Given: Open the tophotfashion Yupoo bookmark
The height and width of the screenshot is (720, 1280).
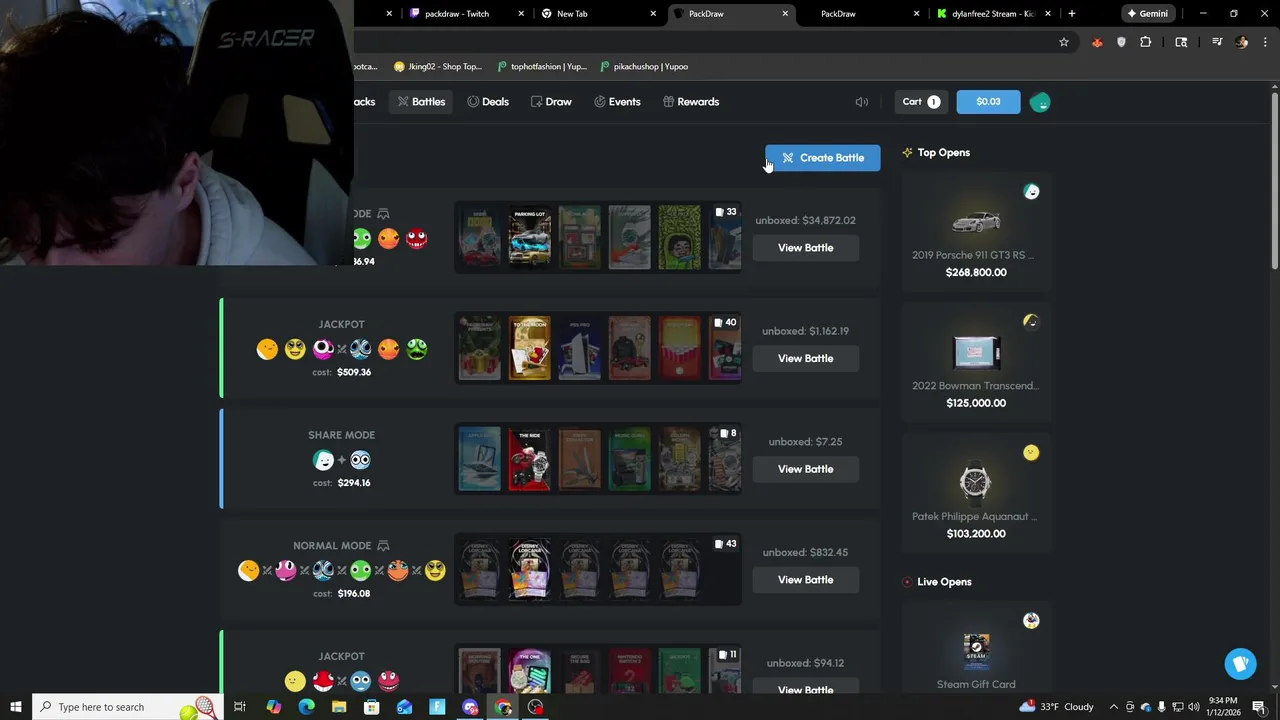Looking at the screenshot, I should tap(542, 67).
